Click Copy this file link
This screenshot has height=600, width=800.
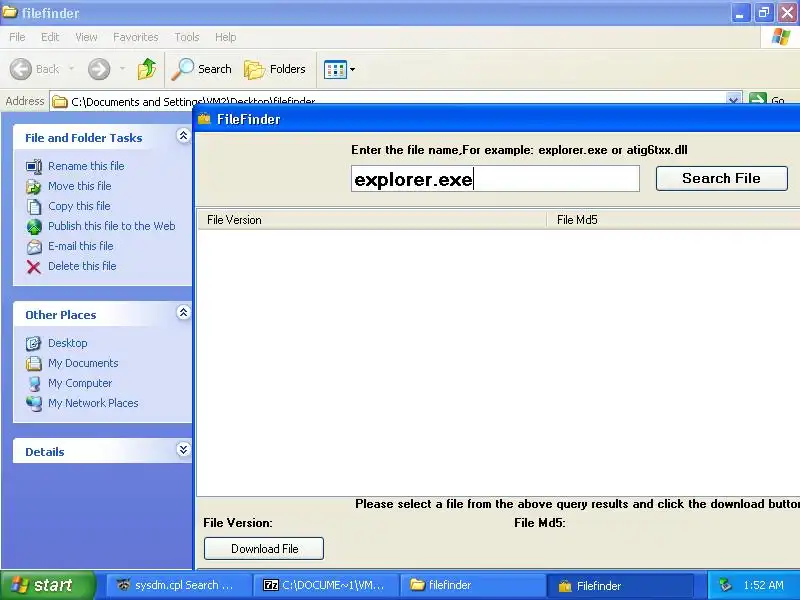[79, 206]
